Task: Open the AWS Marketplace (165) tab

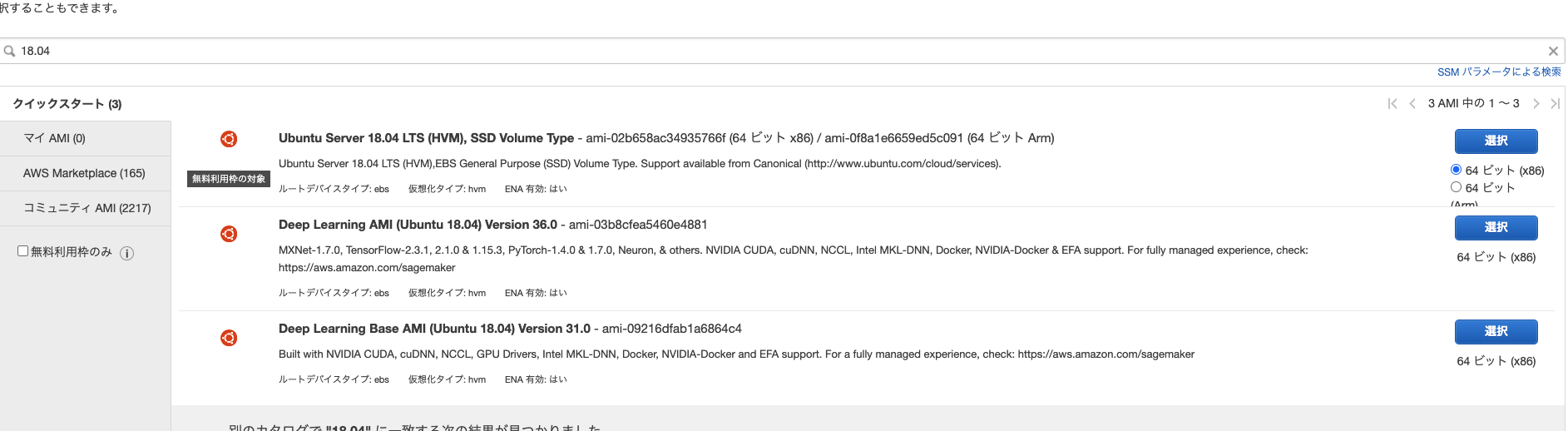Action: click(x=85, y=173)
